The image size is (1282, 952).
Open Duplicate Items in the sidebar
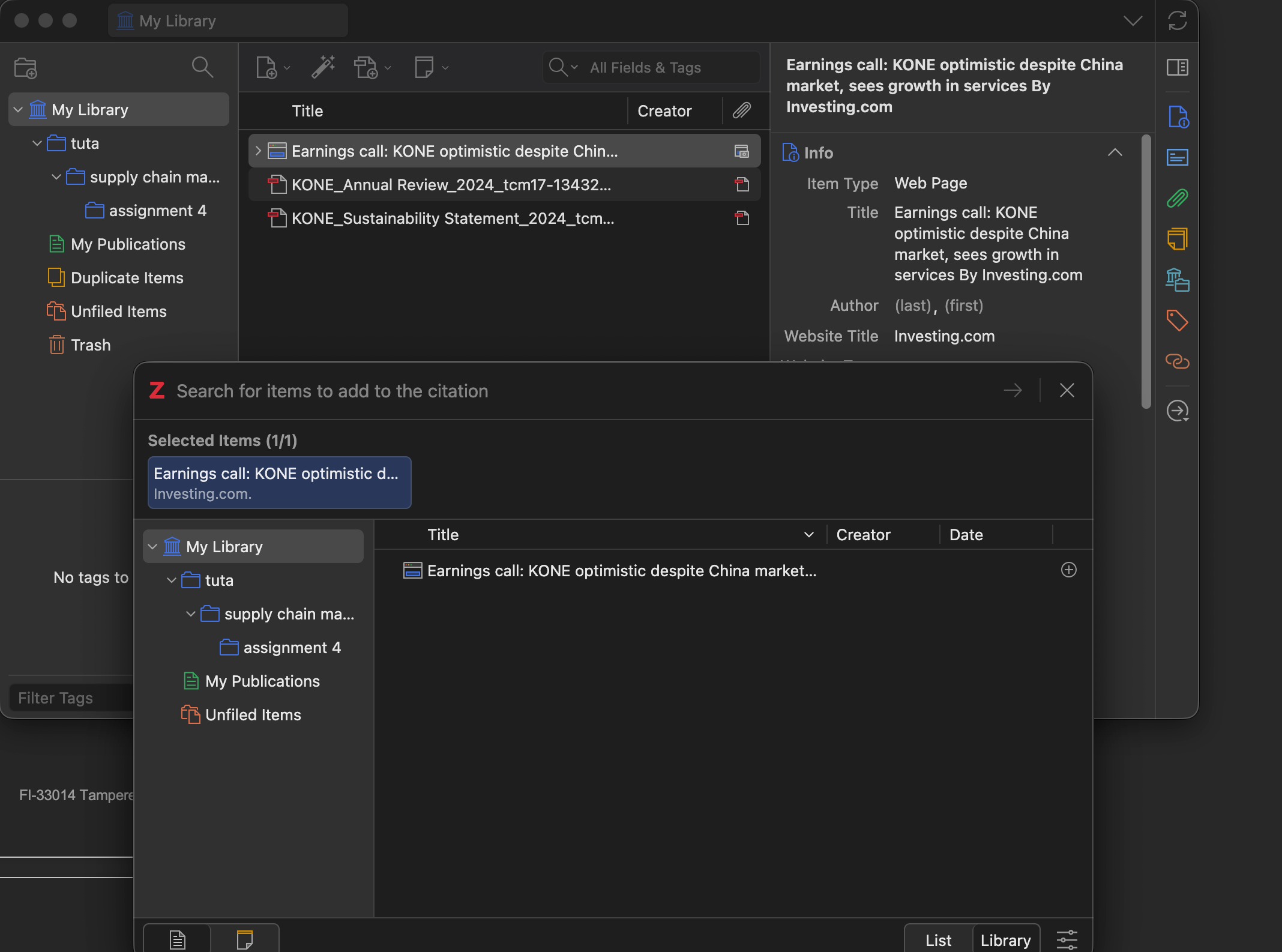pyautogui.click(x=127, y=278)
